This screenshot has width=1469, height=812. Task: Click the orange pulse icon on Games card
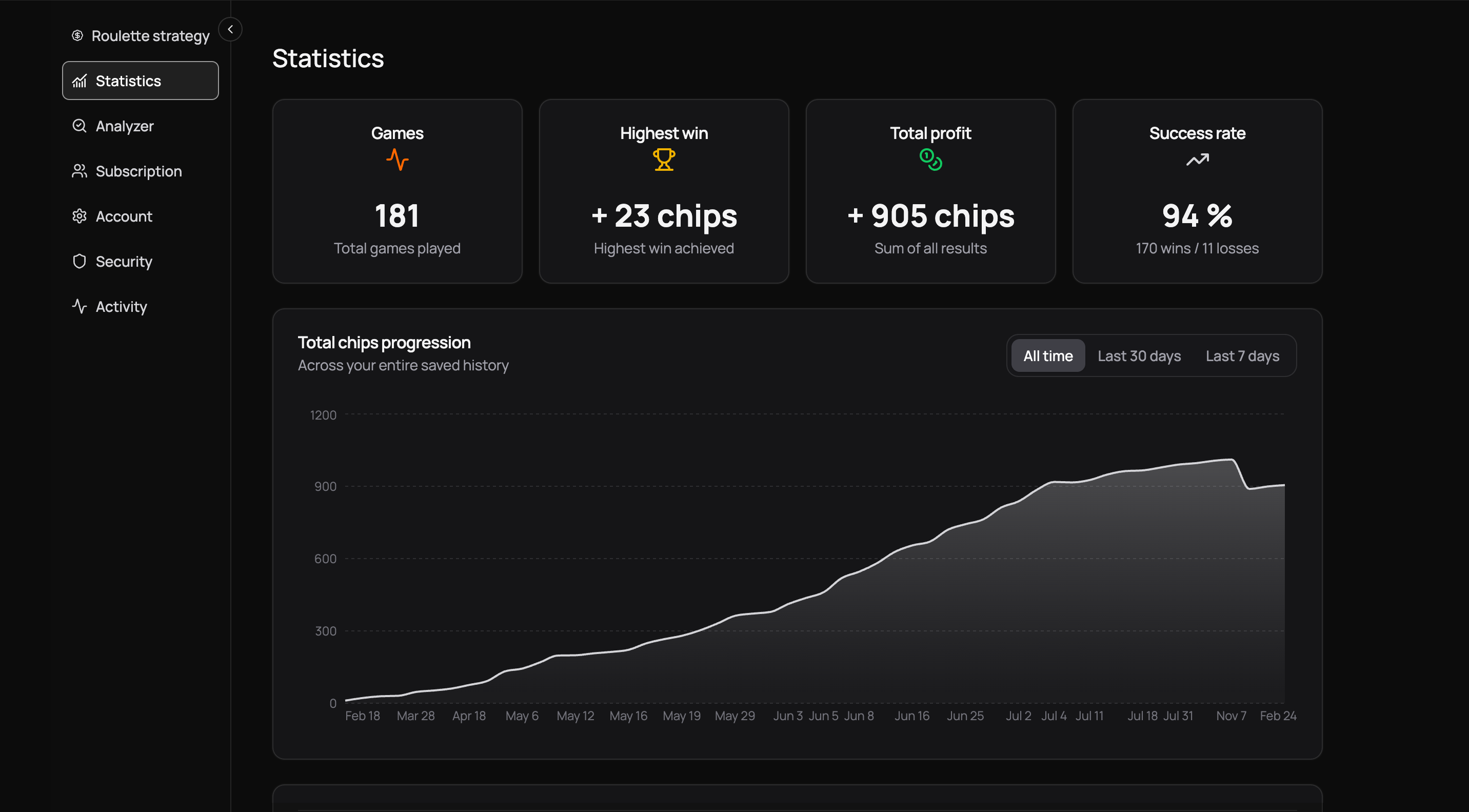click(x=398, y=160)
